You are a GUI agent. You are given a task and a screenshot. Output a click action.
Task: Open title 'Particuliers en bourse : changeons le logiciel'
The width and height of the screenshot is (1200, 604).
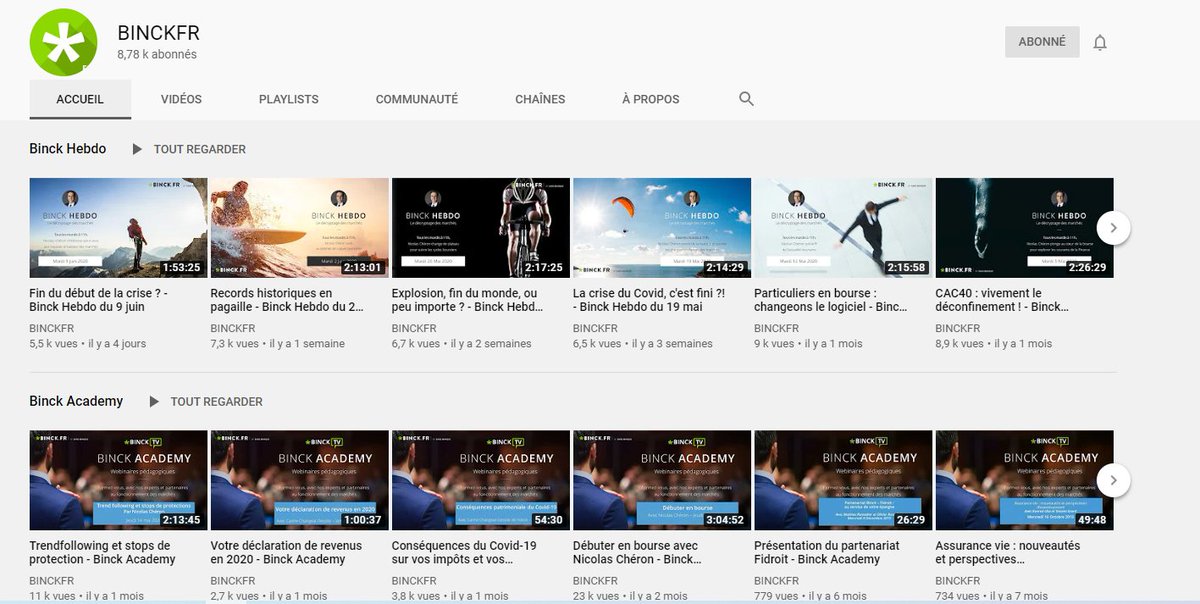pos(832,300)
